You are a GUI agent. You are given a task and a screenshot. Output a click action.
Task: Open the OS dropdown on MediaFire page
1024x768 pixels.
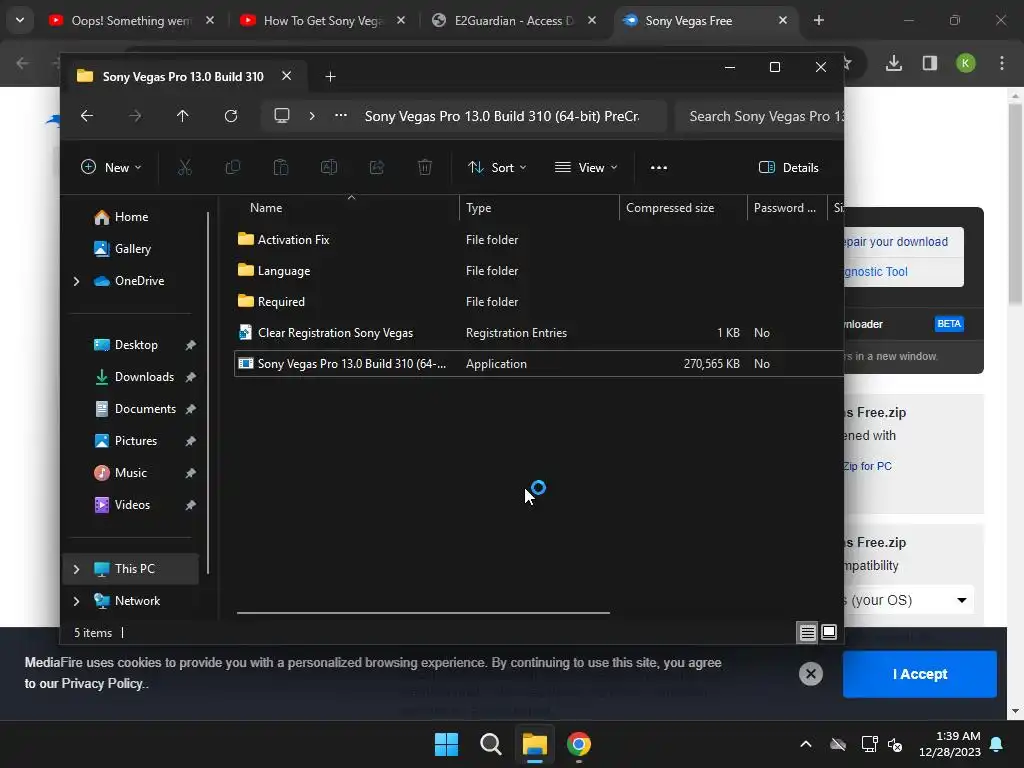pos(908,600)
